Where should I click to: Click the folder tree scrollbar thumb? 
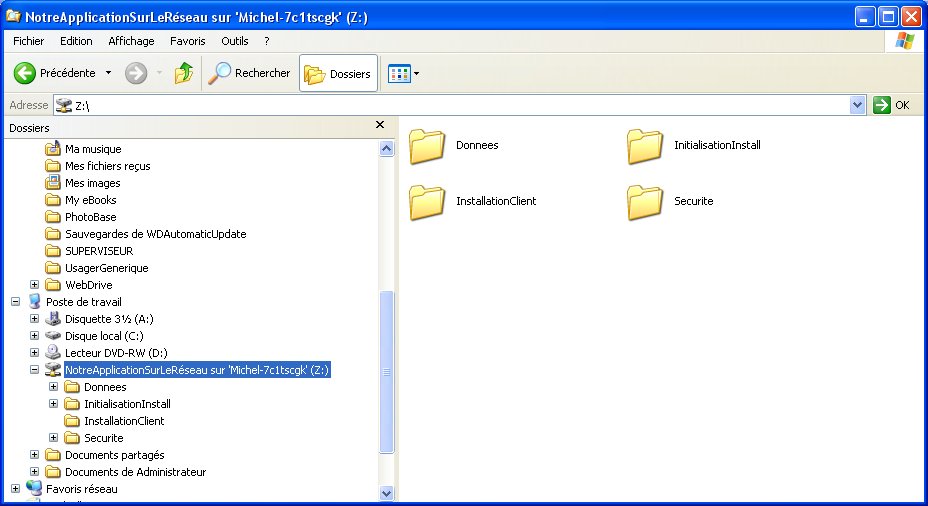[x=386, y=372]
